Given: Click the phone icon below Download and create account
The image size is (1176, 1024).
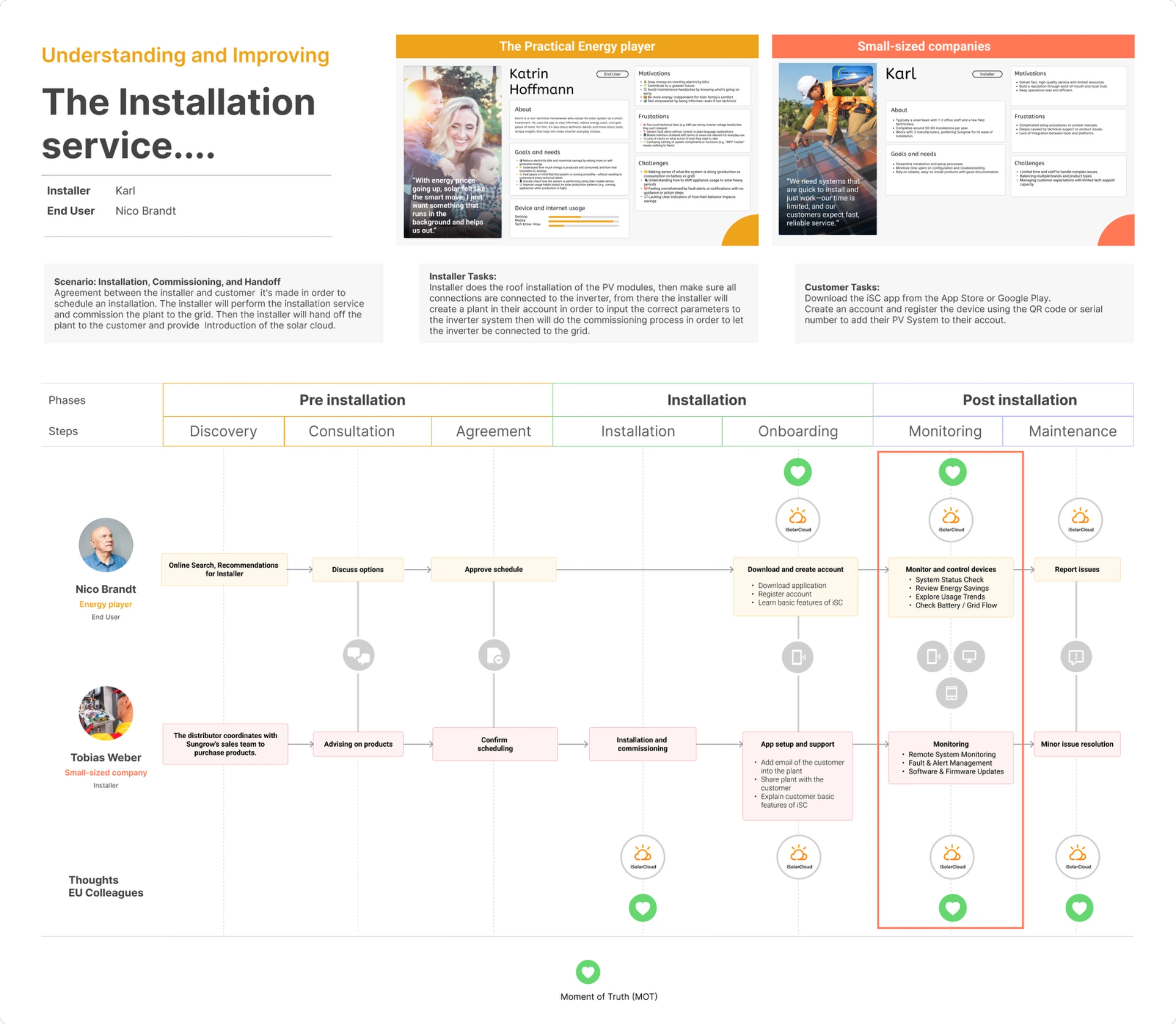Looking at the screenshot, I should [798, 657].
